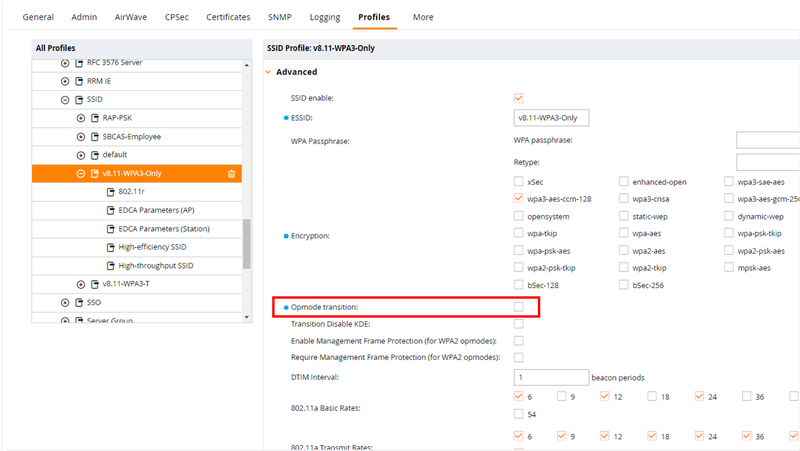Check Require Management Frame Protection option
This screenshot has width=800, height=451.
pyautogui.click(x=518, y=357)
